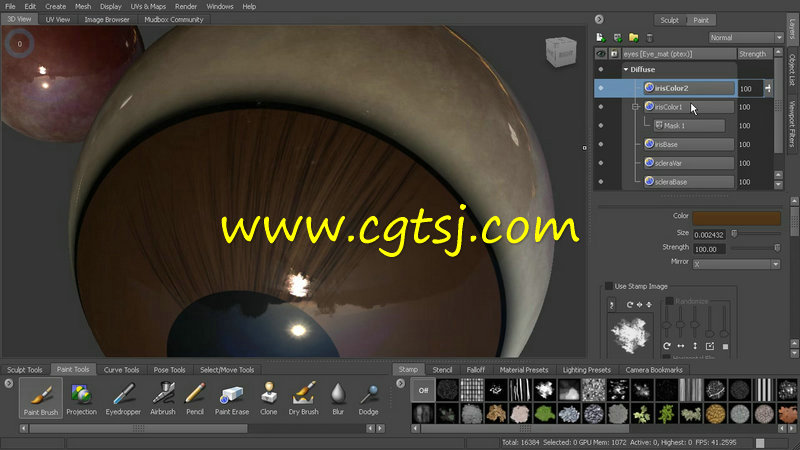This screenshot has height=450, width=800.
Task: Open the Sculpt Tools tab
Action: (24, 370)
